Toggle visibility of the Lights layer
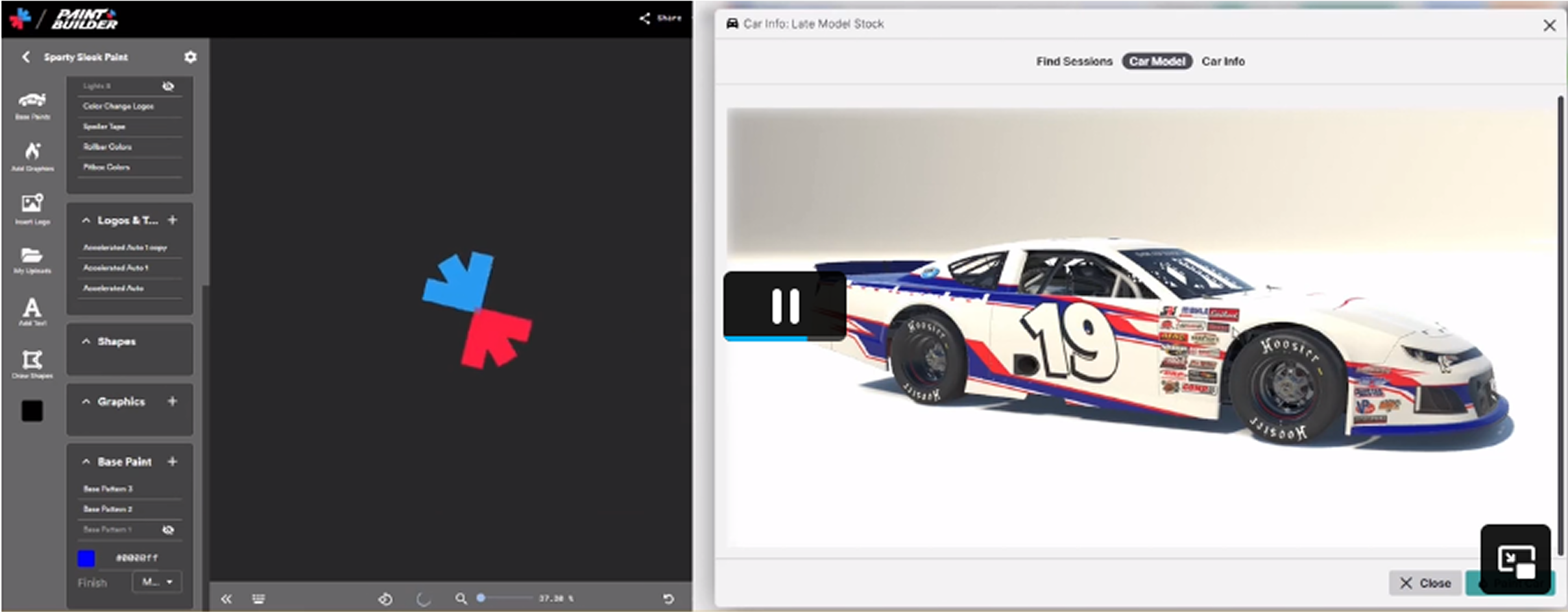The image size is (1568, 612). (x=169, y=85)
